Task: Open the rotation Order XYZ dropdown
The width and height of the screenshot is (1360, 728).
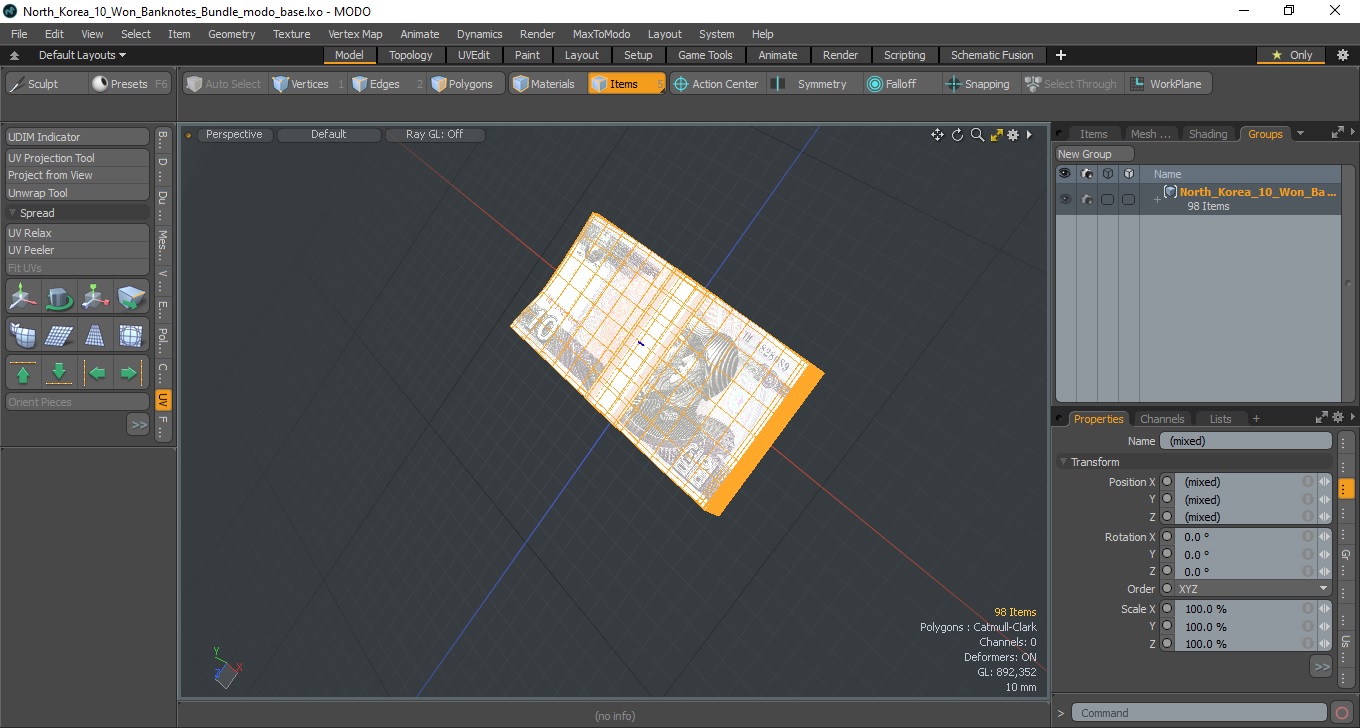Action: (x=1253, y=589)
